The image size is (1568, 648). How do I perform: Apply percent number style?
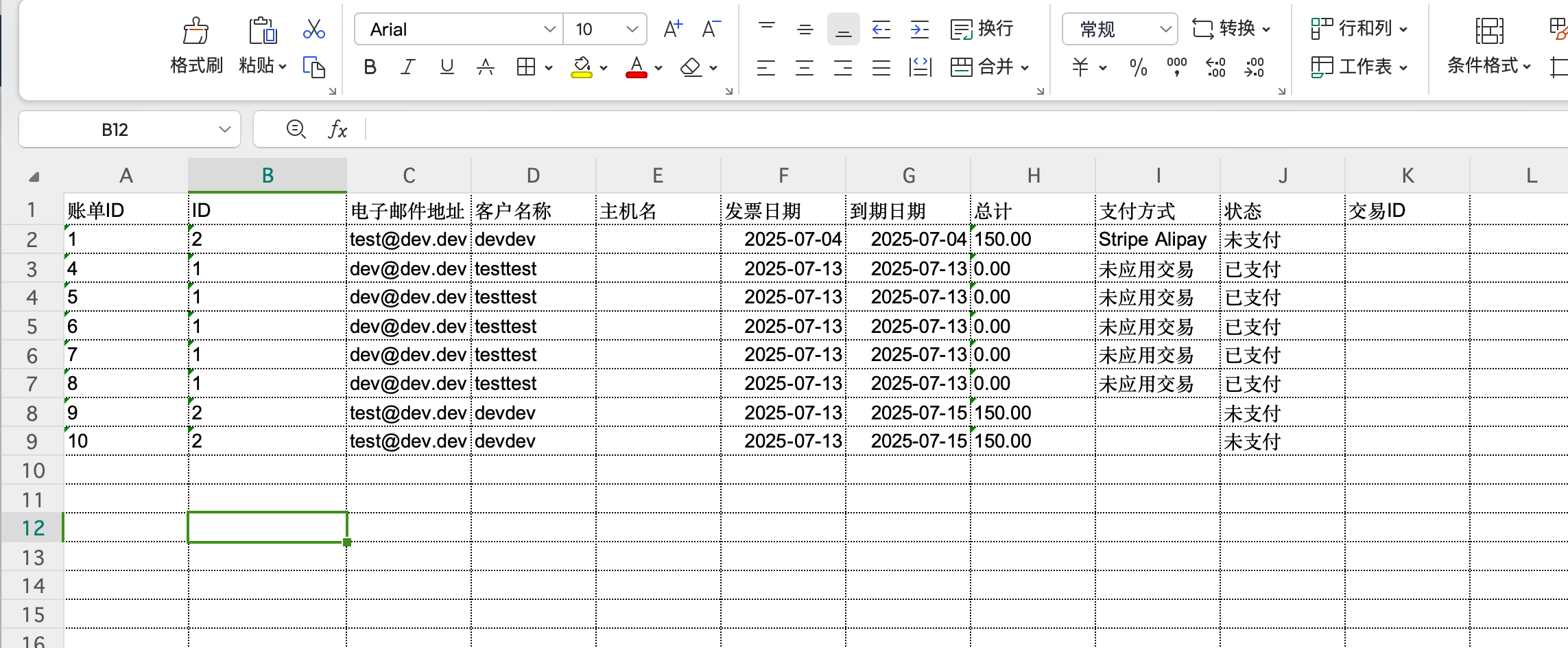pyautogui.click(x=1138, y=67)
